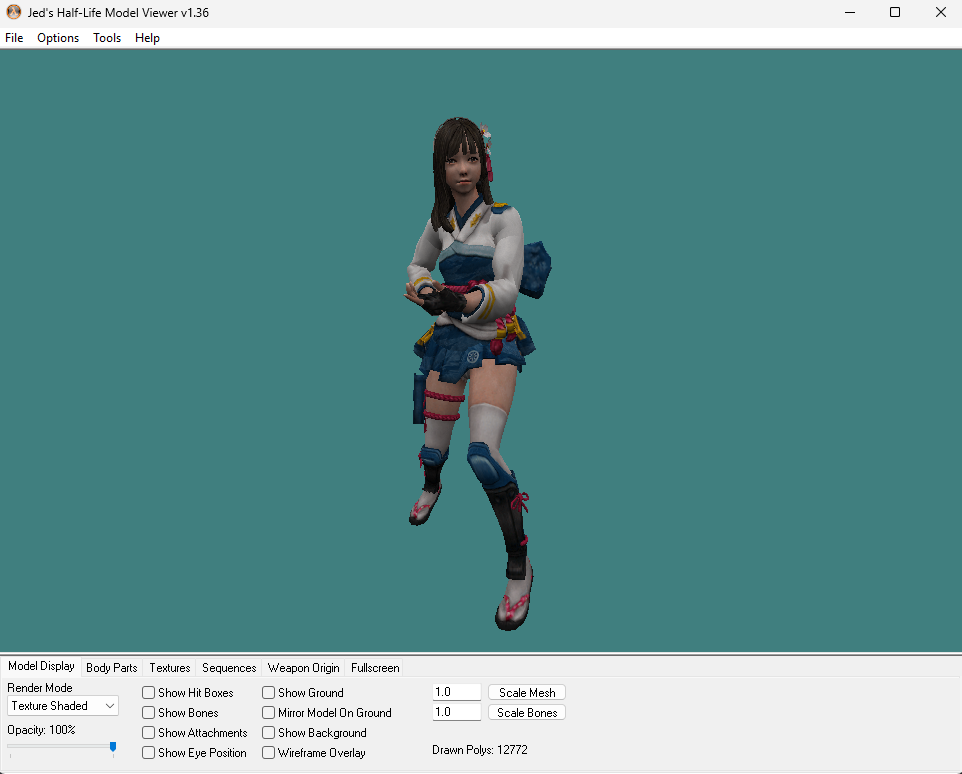The image size is (962, 774).
Task: Close the Model Viewer window
Action: coord(941,12)
